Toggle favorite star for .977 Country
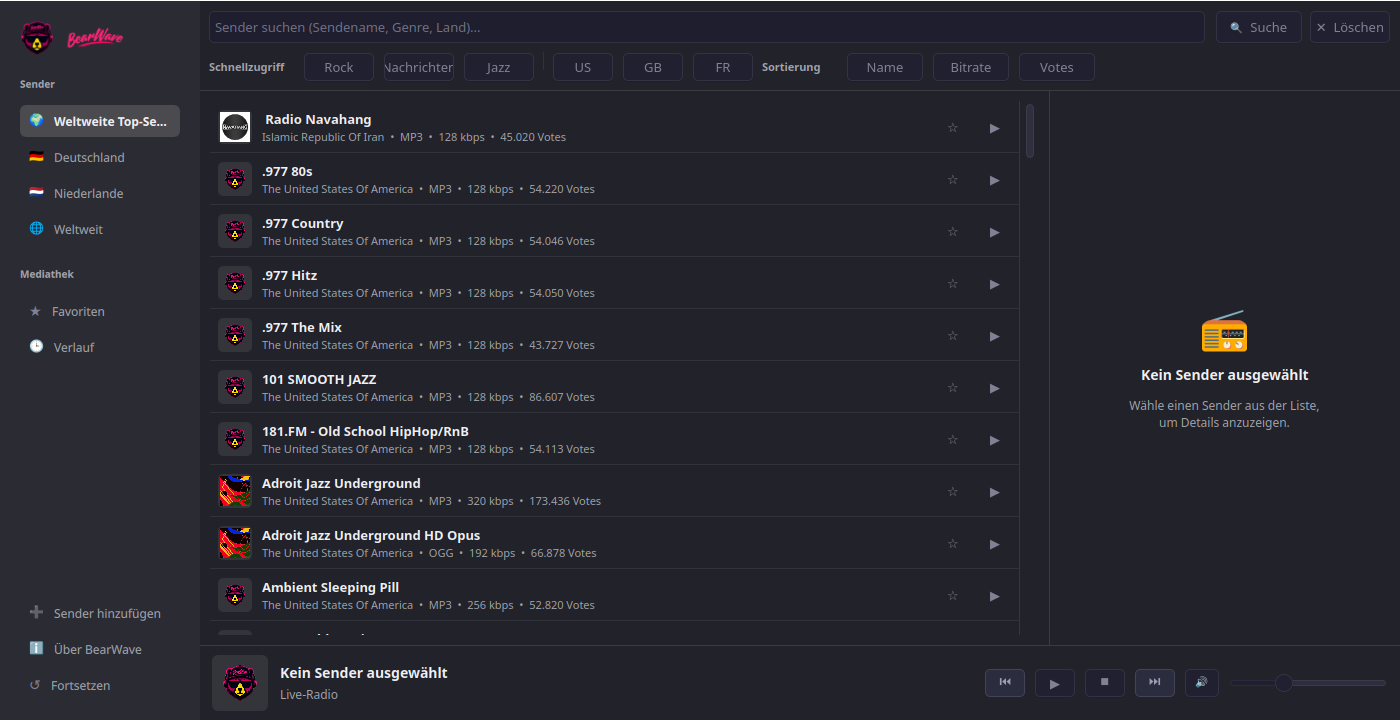 pyautogui.click(x=953, y=232)
